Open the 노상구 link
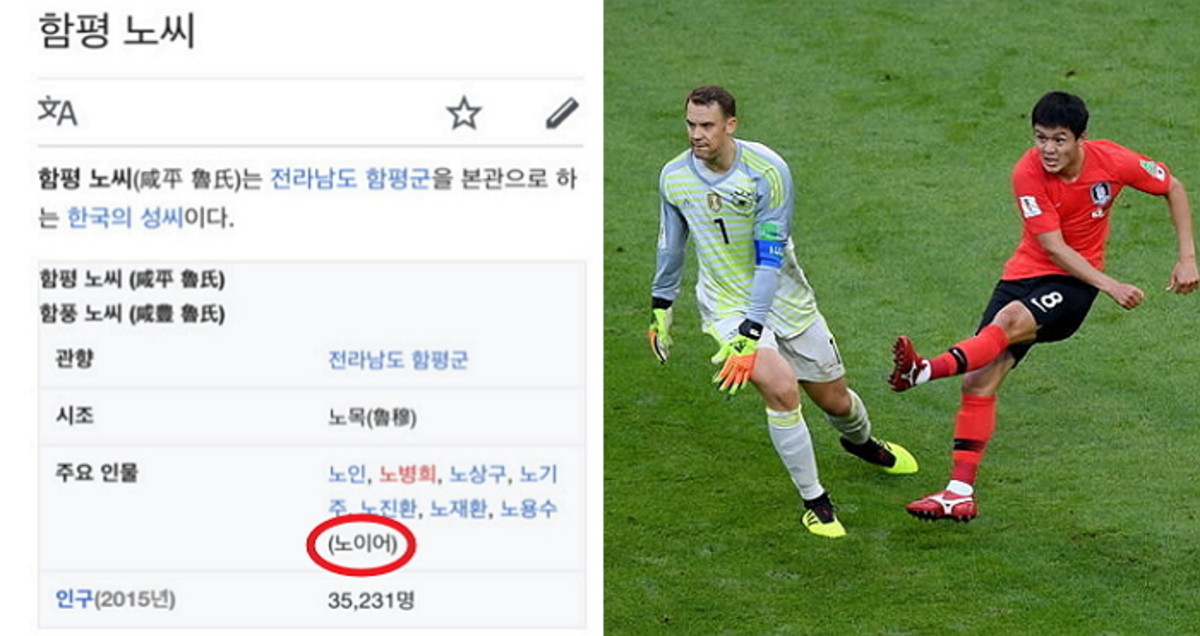Viewport: 1200px width, 636px height. click(478, 473)
